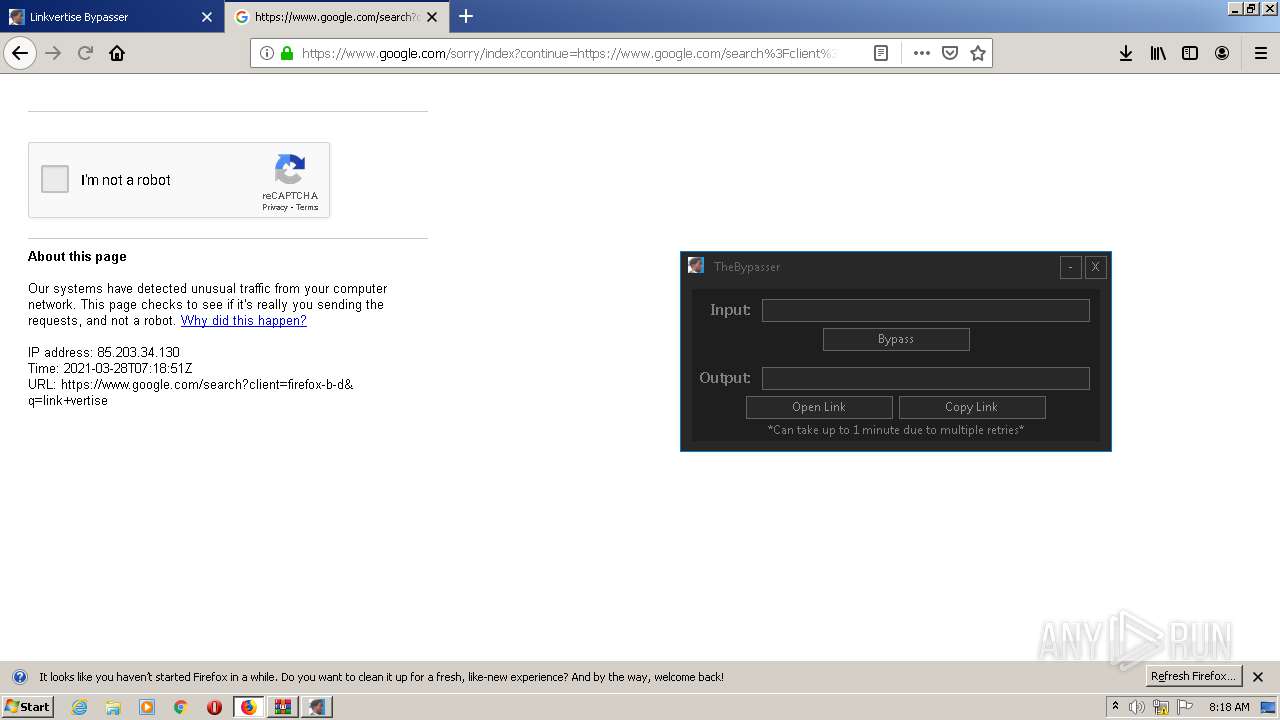The height and width of the screenshot is (720, 1280).
Task: Toggle reader view in address bar
Action: point(881,53)
